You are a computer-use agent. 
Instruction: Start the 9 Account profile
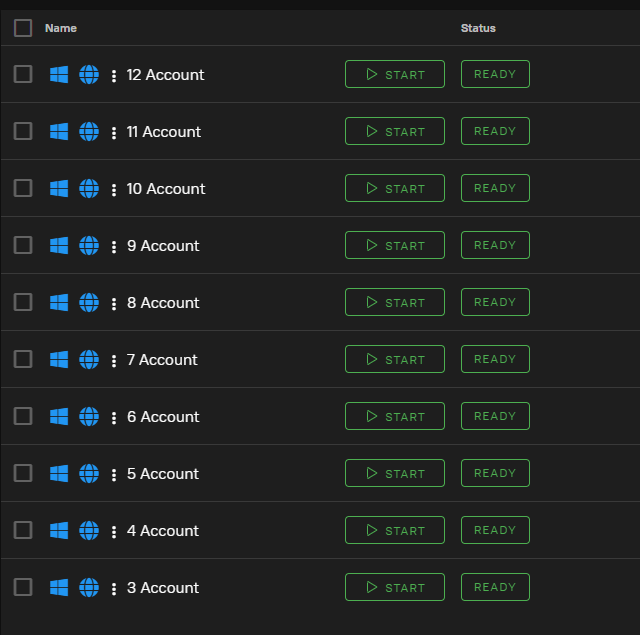(395, 245)
